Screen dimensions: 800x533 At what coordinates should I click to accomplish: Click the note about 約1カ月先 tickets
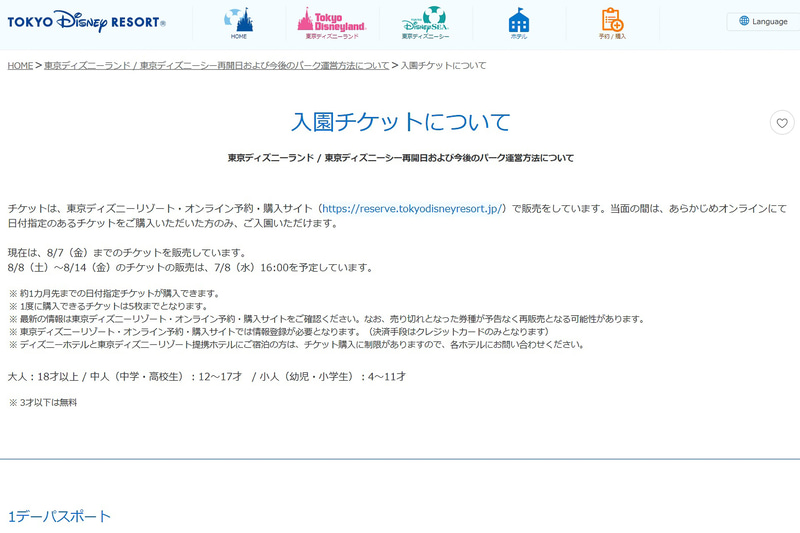115,293
